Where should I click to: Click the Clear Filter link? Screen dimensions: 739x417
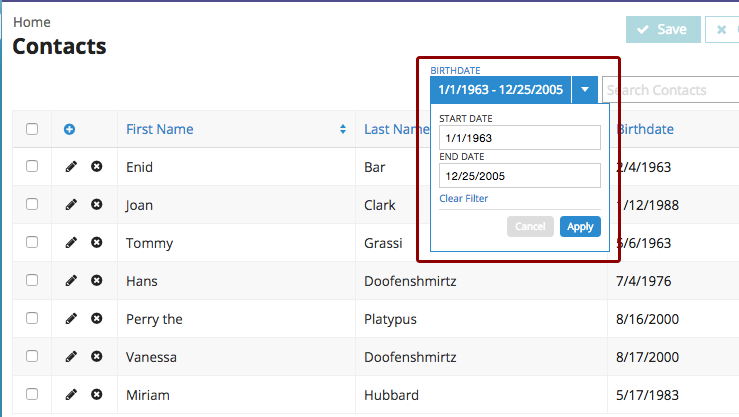tap(463, 198)
